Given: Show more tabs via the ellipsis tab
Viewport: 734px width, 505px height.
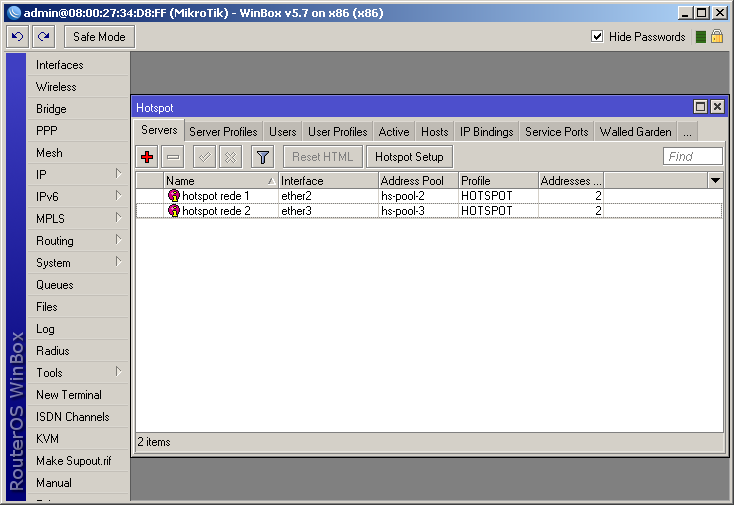Looking at the screenshot, I should [x=687, y=132].
